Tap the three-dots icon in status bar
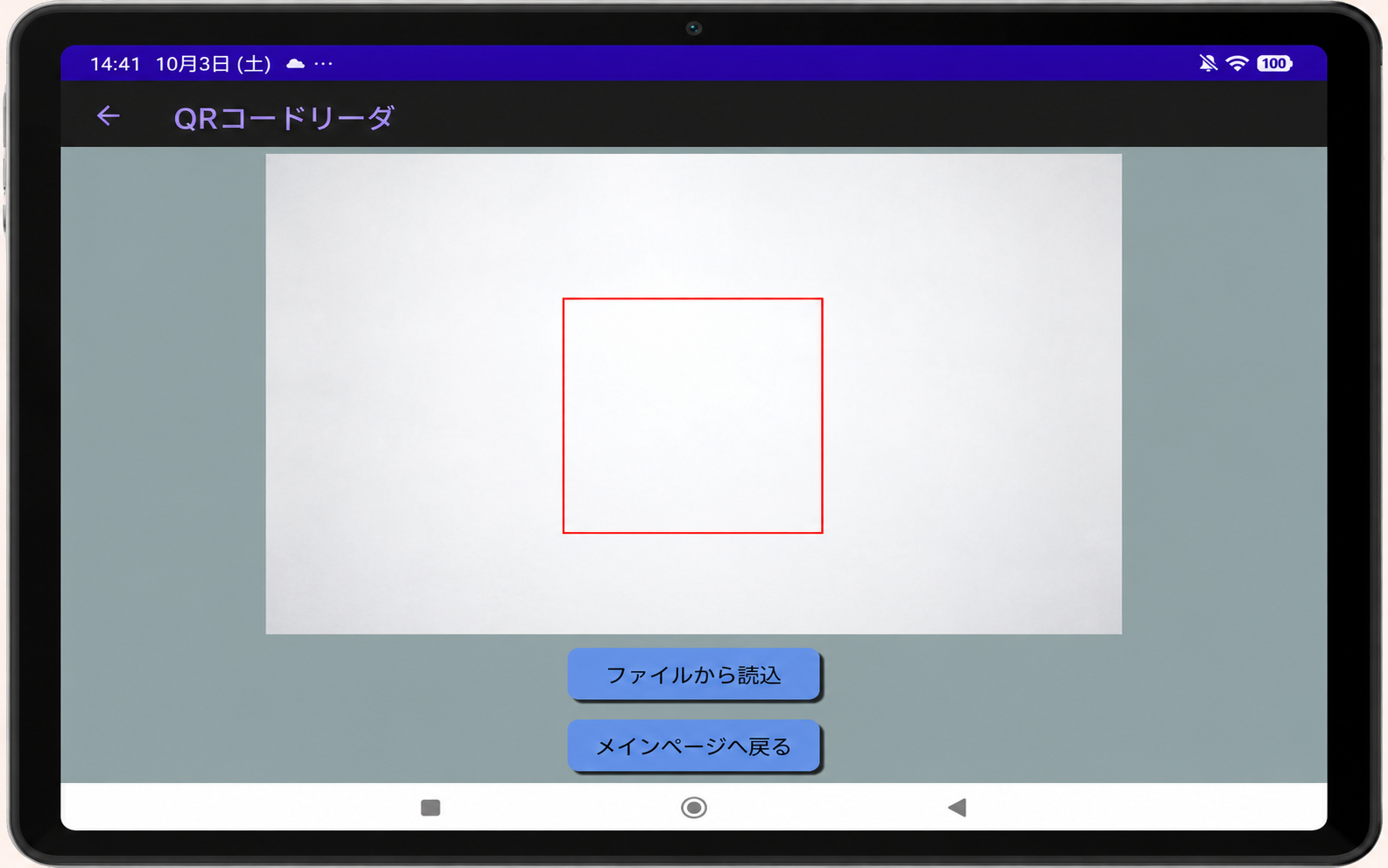The image size is (1388, 868). click(x=323, y=63)
